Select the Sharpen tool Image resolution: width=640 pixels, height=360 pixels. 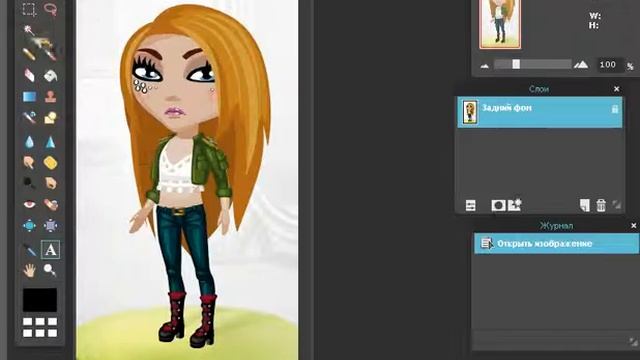coord(50,142)
